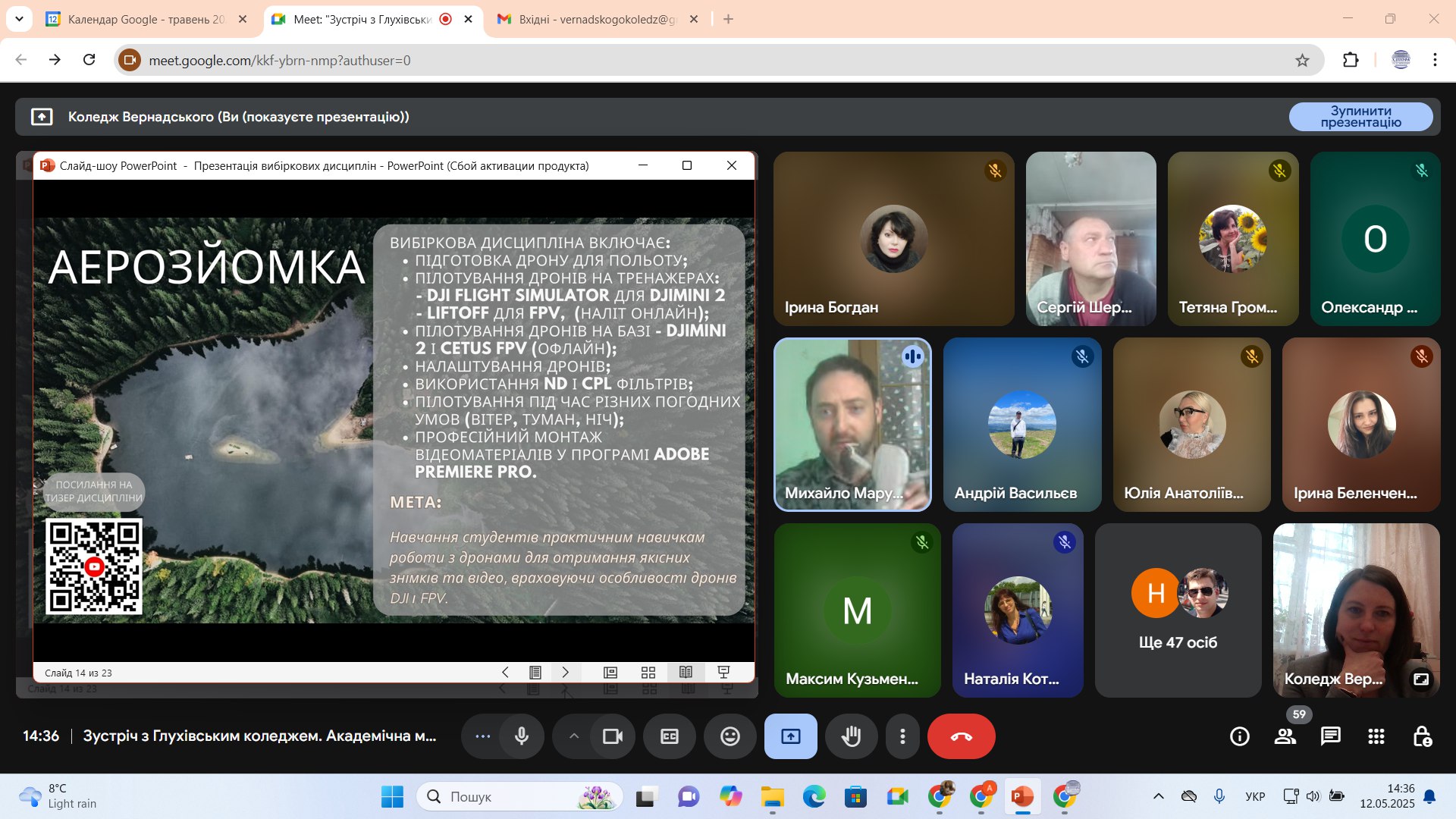Image resolution: width=1456 pixels, height=819 pixels.
Task: Open clock and date 14:36 12.05.2025
Action: point(1387,796)
